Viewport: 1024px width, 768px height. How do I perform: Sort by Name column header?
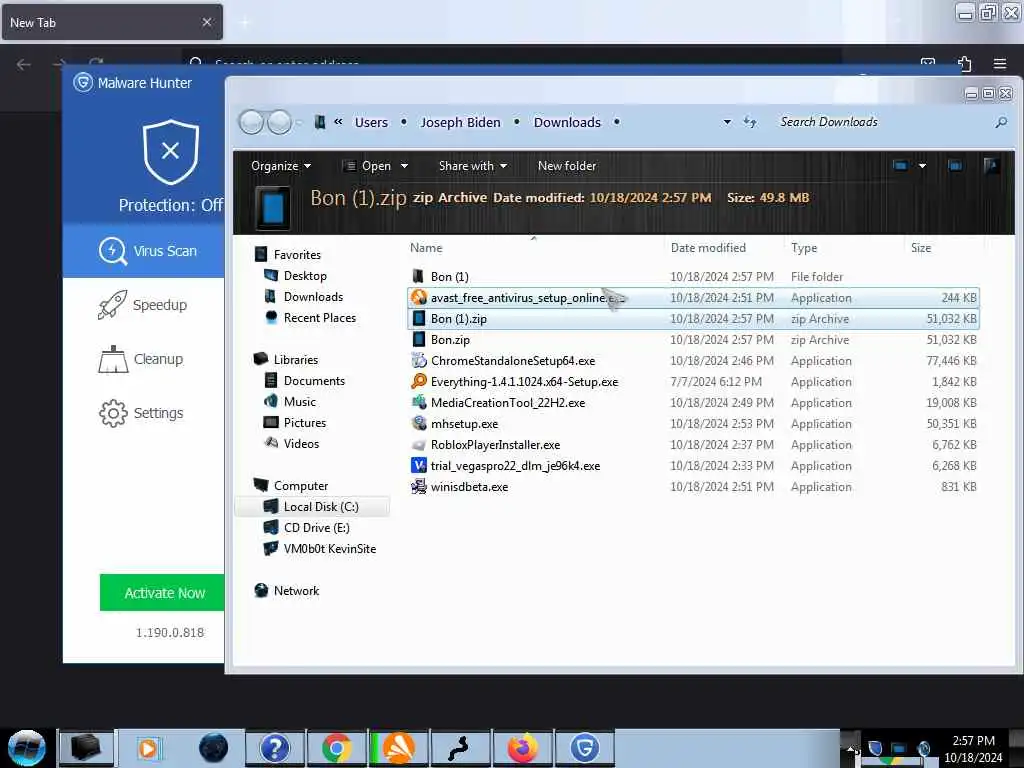coord(426,248)
